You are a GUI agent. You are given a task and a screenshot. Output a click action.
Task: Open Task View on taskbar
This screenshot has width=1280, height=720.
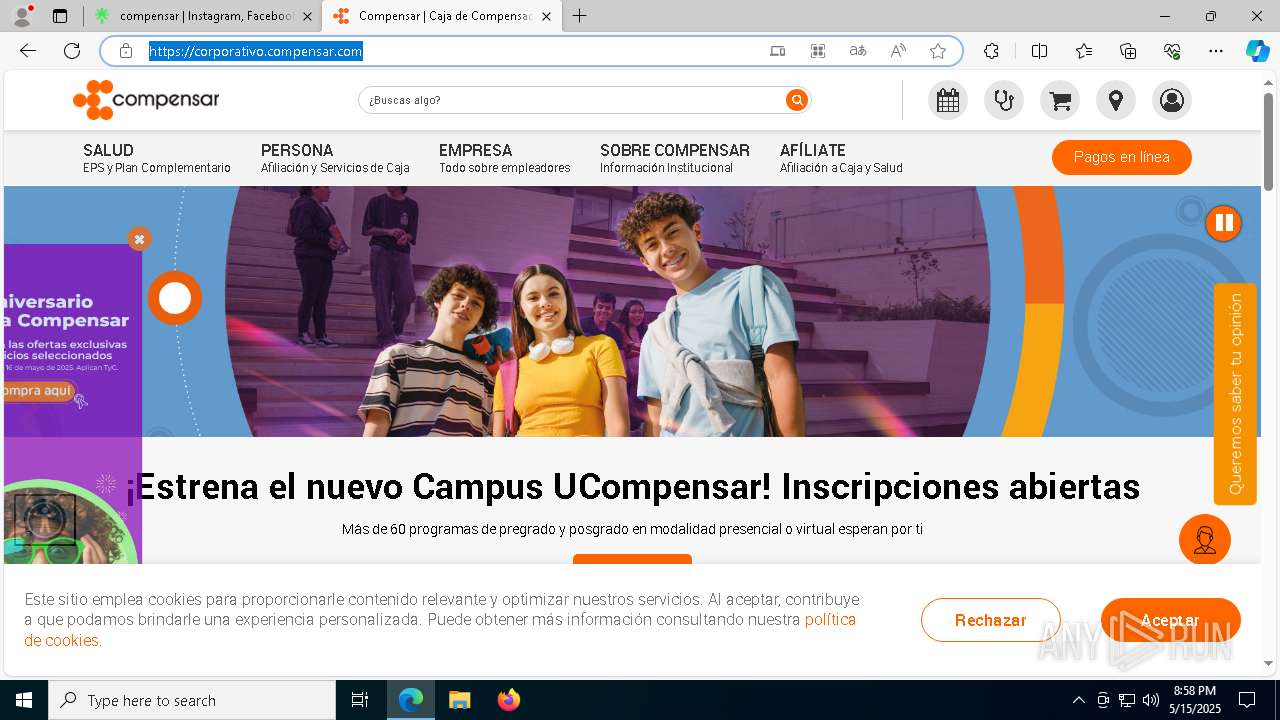click(x=360, y=700)
